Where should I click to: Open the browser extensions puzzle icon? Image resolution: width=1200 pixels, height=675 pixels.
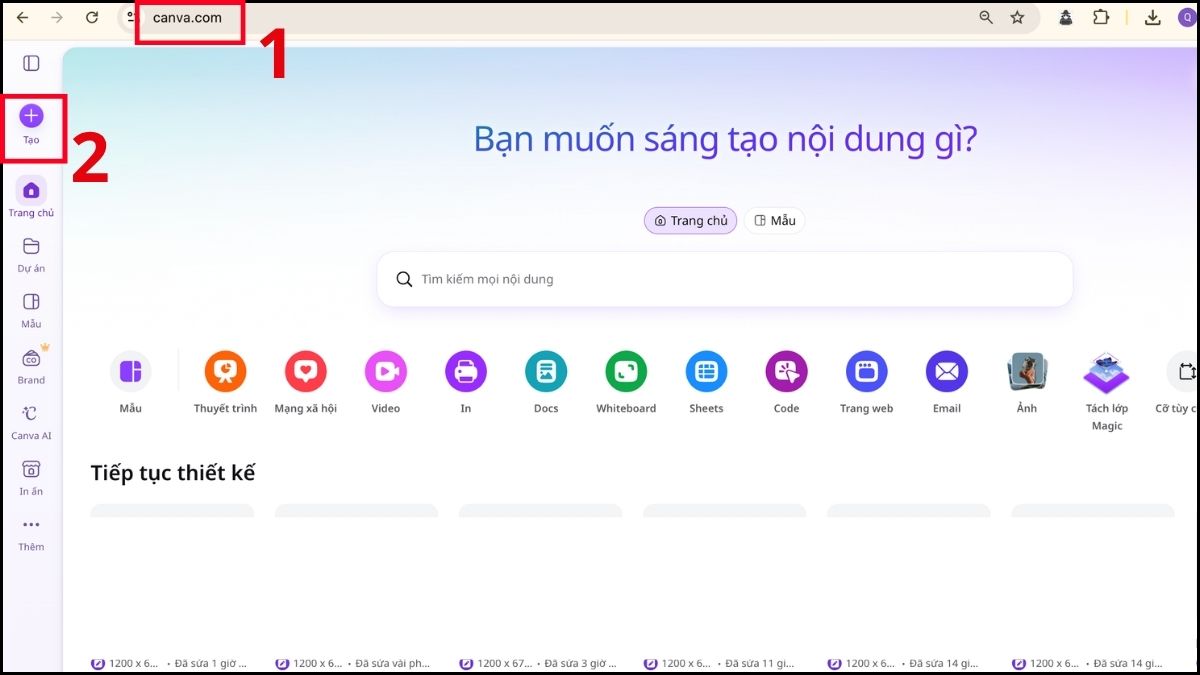[x=1101, y=18]
